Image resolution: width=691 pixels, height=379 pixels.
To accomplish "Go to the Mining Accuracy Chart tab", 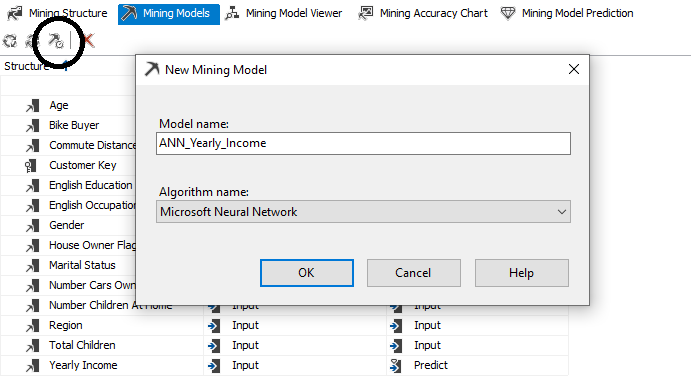I will [x=423, y=13].
